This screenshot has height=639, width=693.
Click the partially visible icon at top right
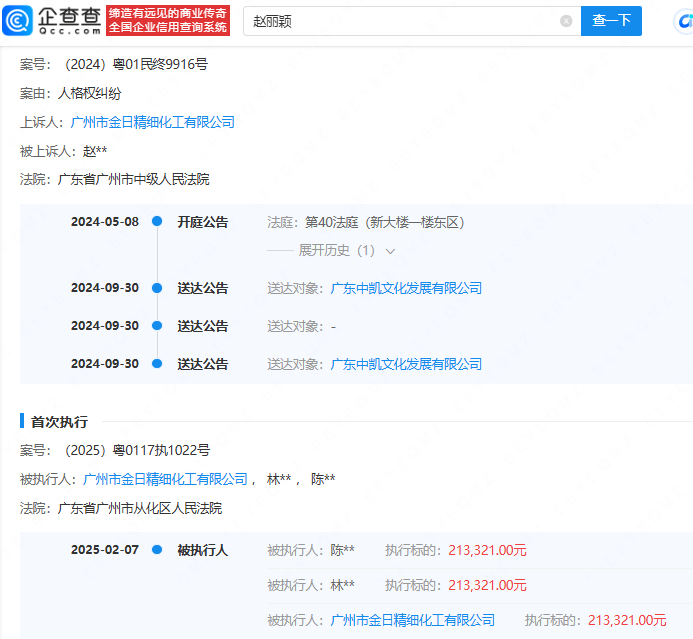(x=683, y=20)
